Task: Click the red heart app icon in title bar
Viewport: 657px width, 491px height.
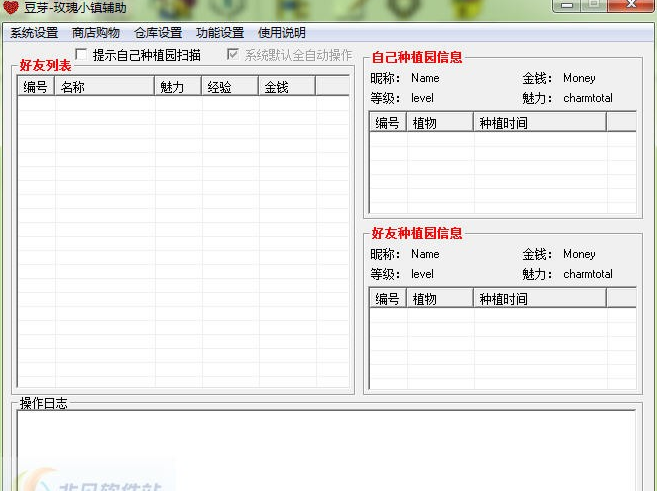Action: click(11, 8)
